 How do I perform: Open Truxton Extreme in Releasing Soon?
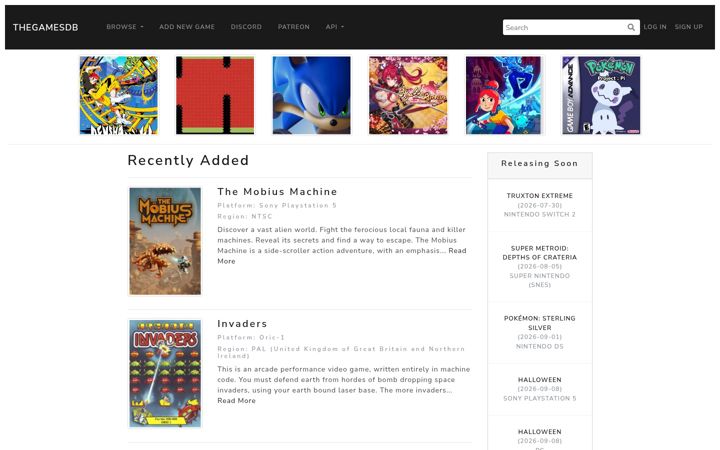pos(540,196)
